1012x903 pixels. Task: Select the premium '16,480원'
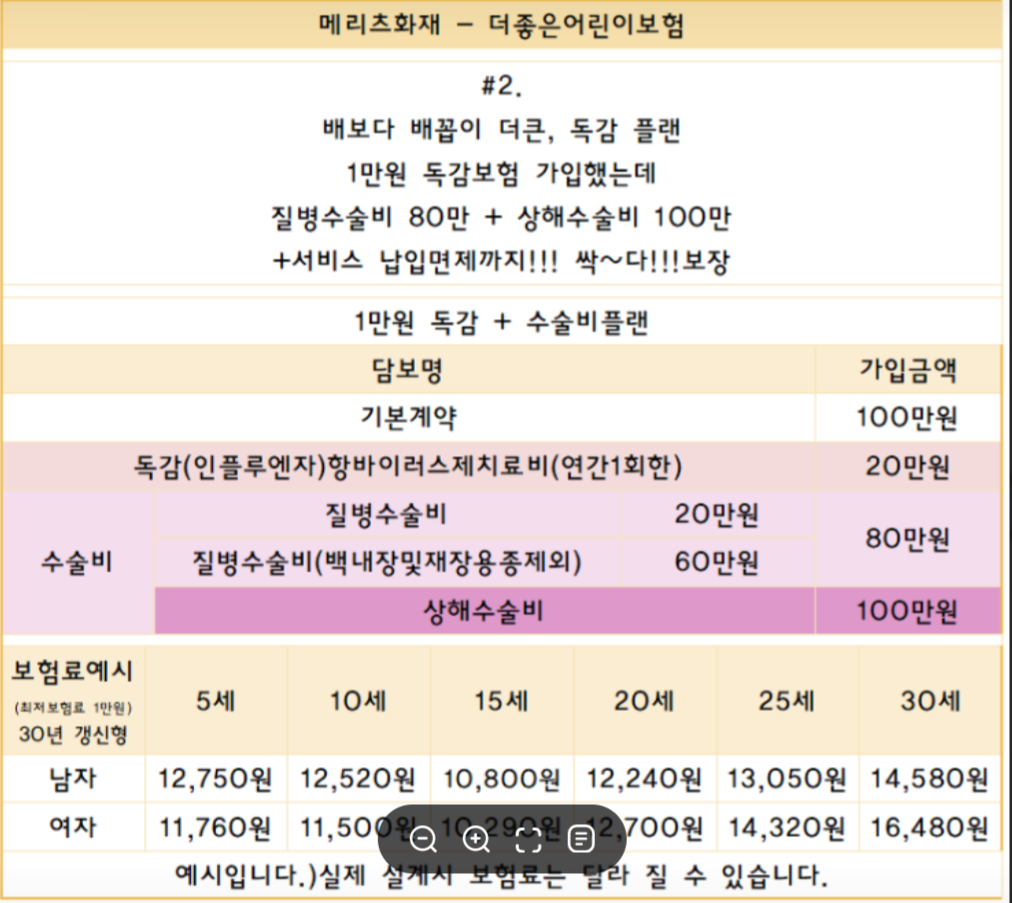930,827
